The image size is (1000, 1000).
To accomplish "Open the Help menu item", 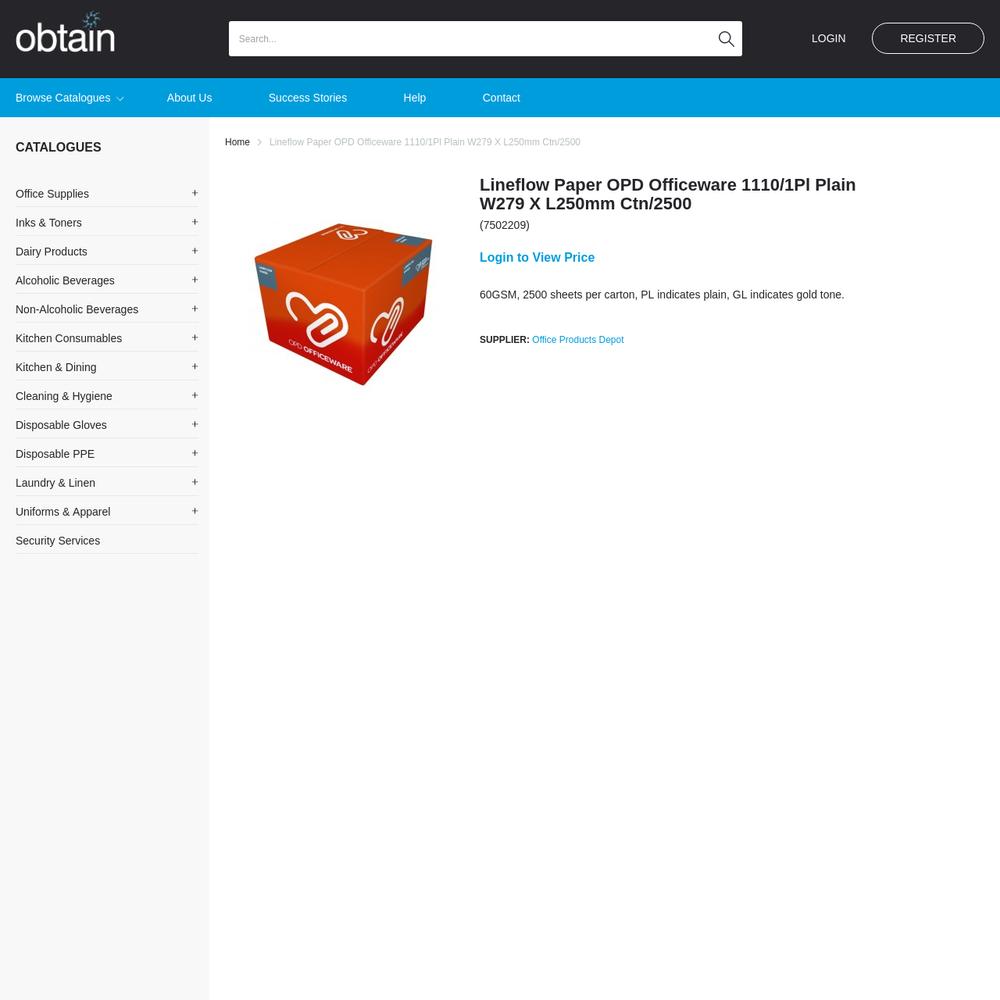I will coord(415,98).
